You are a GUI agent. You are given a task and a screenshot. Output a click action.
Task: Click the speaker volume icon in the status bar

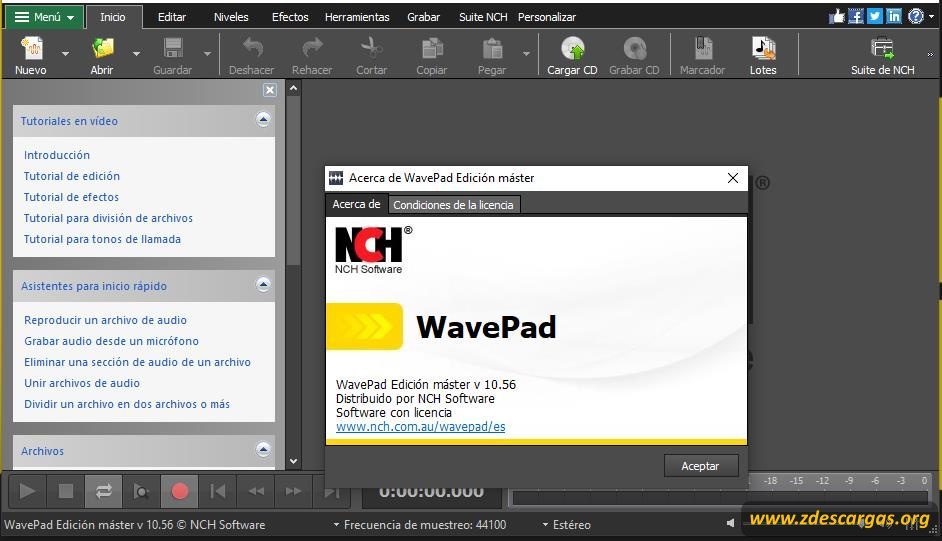pos(730,523)
